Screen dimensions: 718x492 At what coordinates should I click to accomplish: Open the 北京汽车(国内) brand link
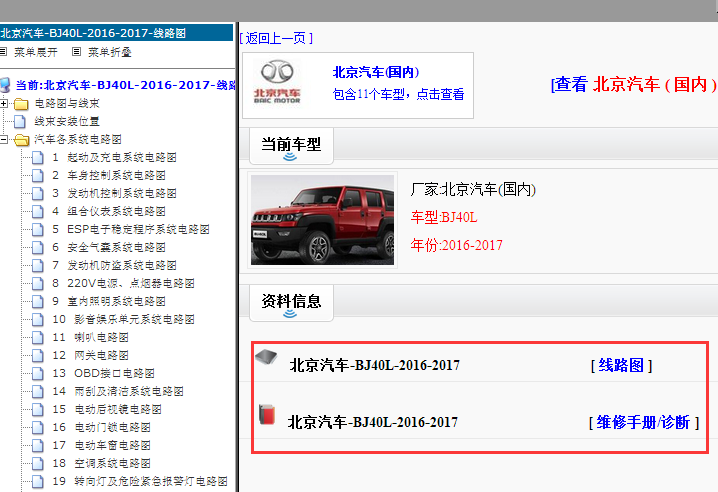(x=376, y=72)
